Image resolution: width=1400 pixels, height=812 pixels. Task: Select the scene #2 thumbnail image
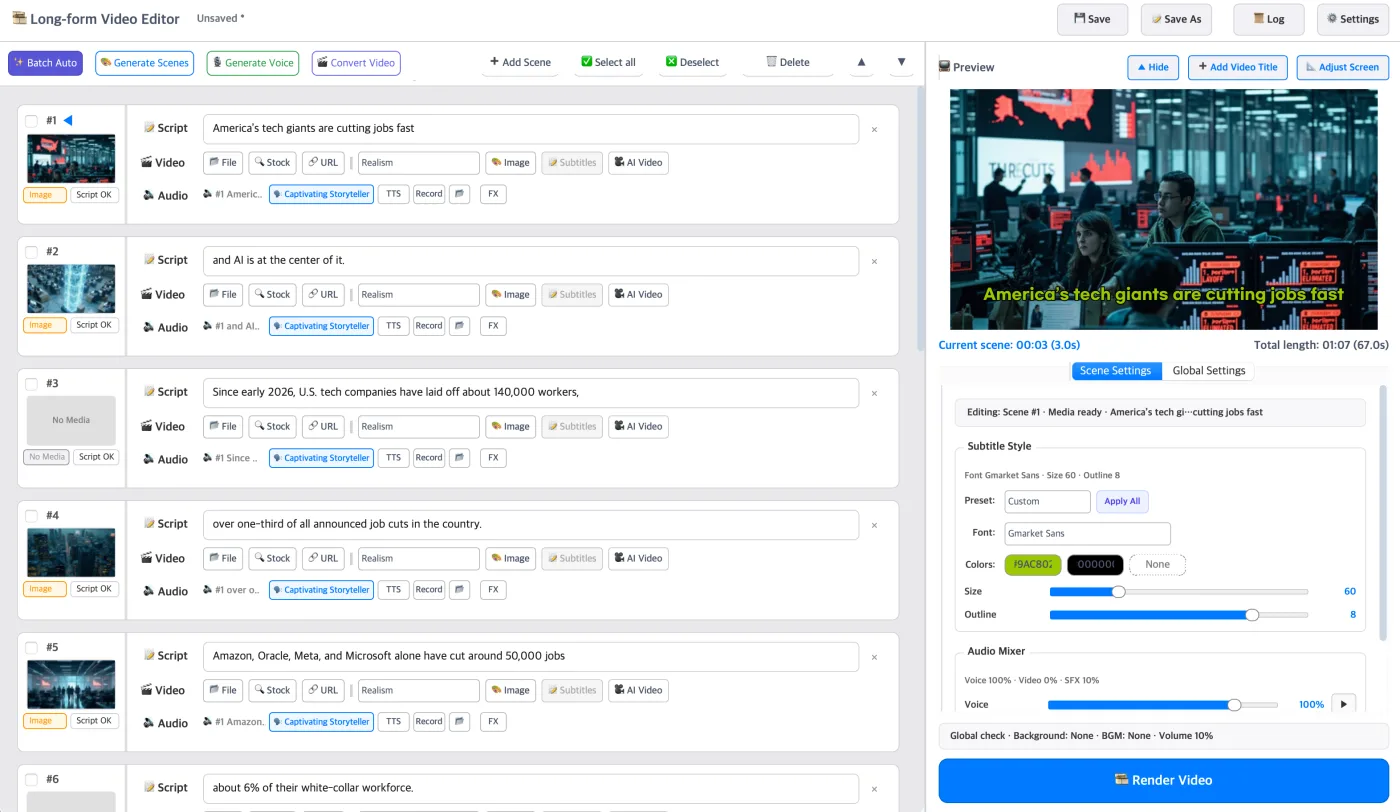71,289
